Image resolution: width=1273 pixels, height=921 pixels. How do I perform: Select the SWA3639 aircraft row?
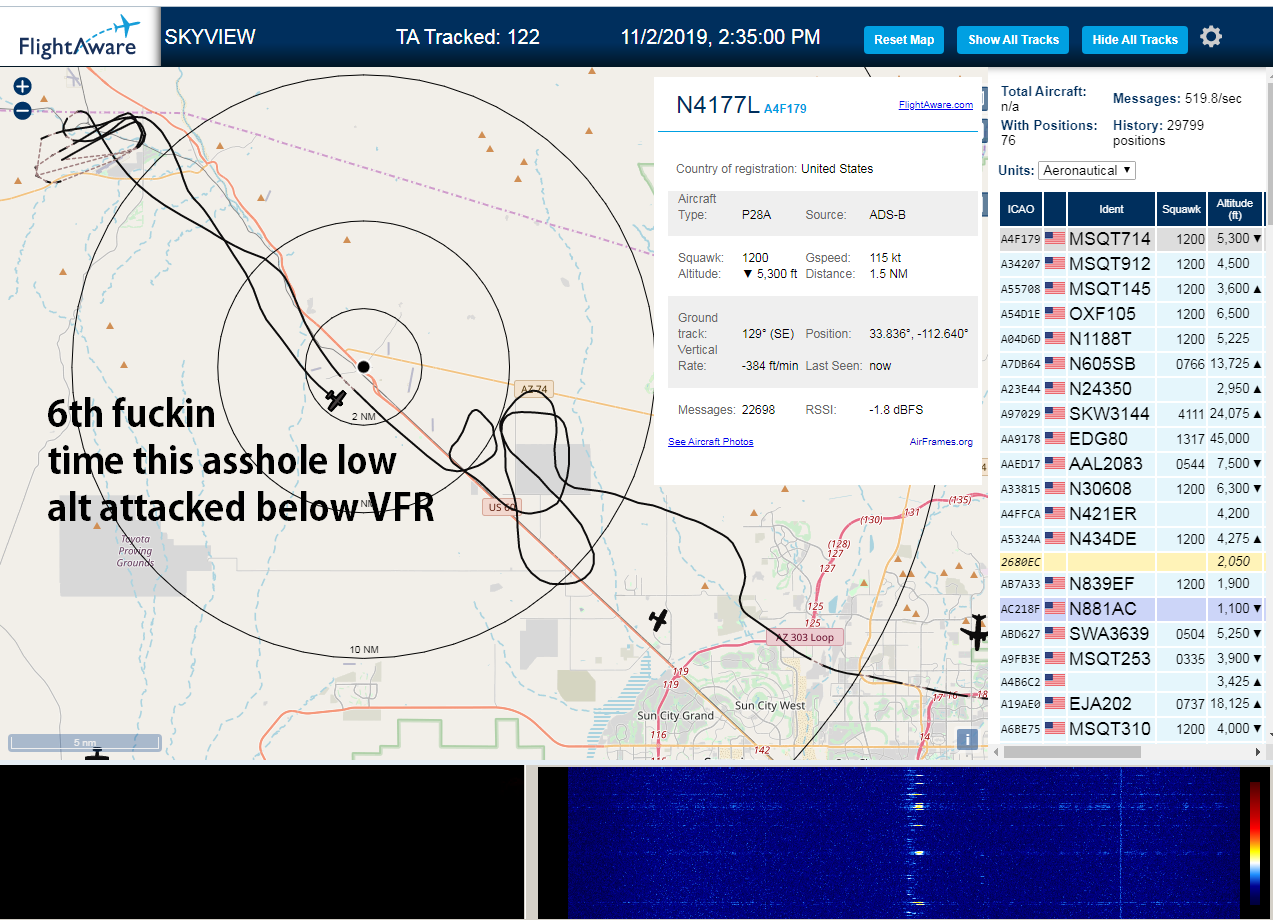click(1132, 634)
